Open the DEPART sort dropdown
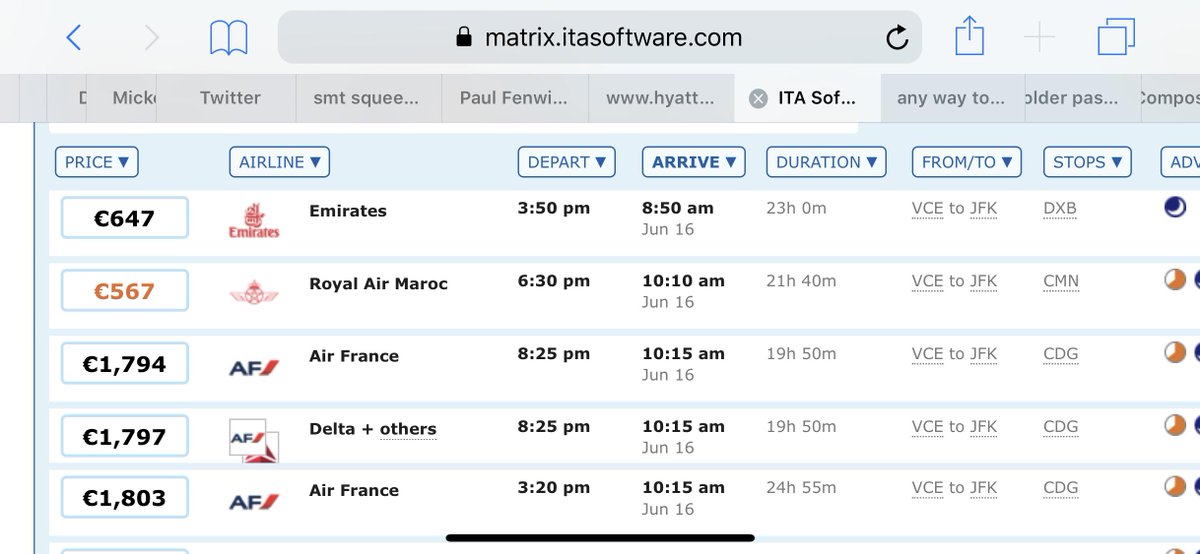The width and height of the screenshot is (1200, 554). point(566,162)
